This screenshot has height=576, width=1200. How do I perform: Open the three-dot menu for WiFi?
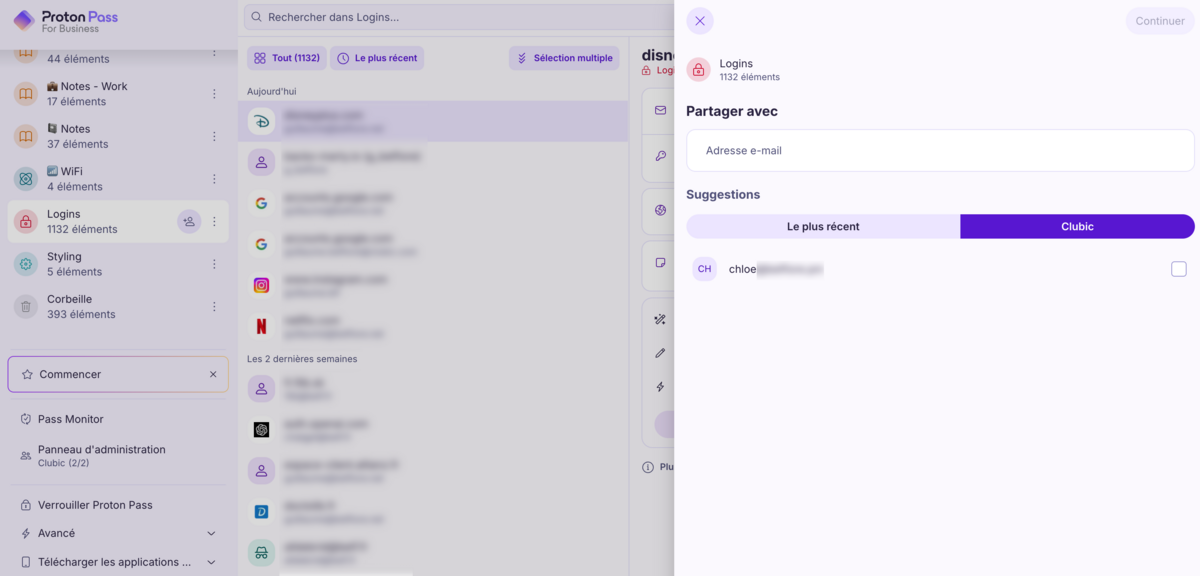click(214, 179)
